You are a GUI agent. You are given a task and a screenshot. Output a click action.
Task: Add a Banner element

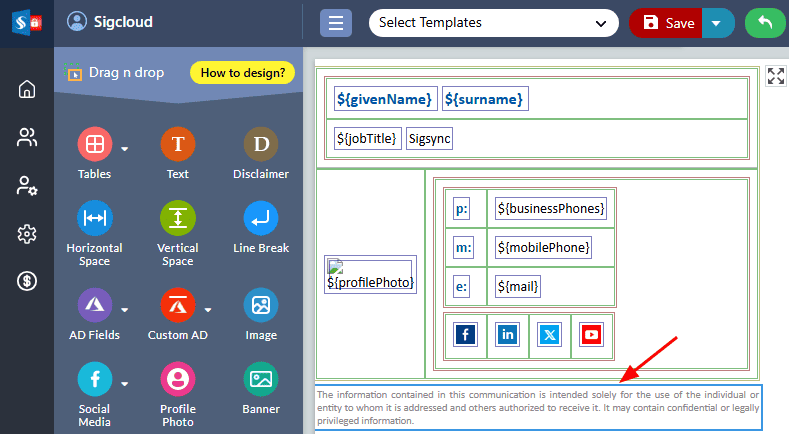click(x=261, y=379)
